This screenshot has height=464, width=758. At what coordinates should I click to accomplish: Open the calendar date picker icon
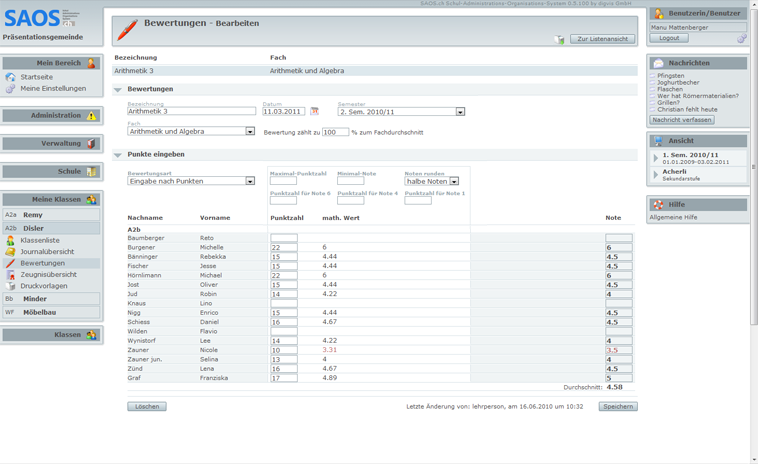[314, 111]
